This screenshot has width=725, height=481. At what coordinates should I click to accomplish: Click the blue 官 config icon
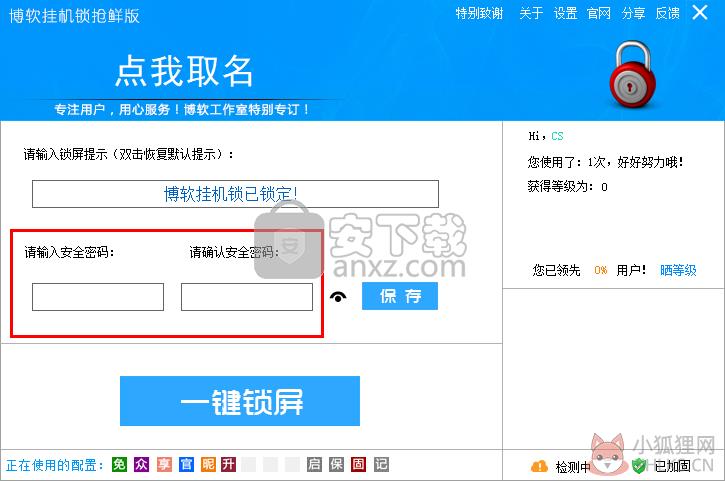(186, 464)
